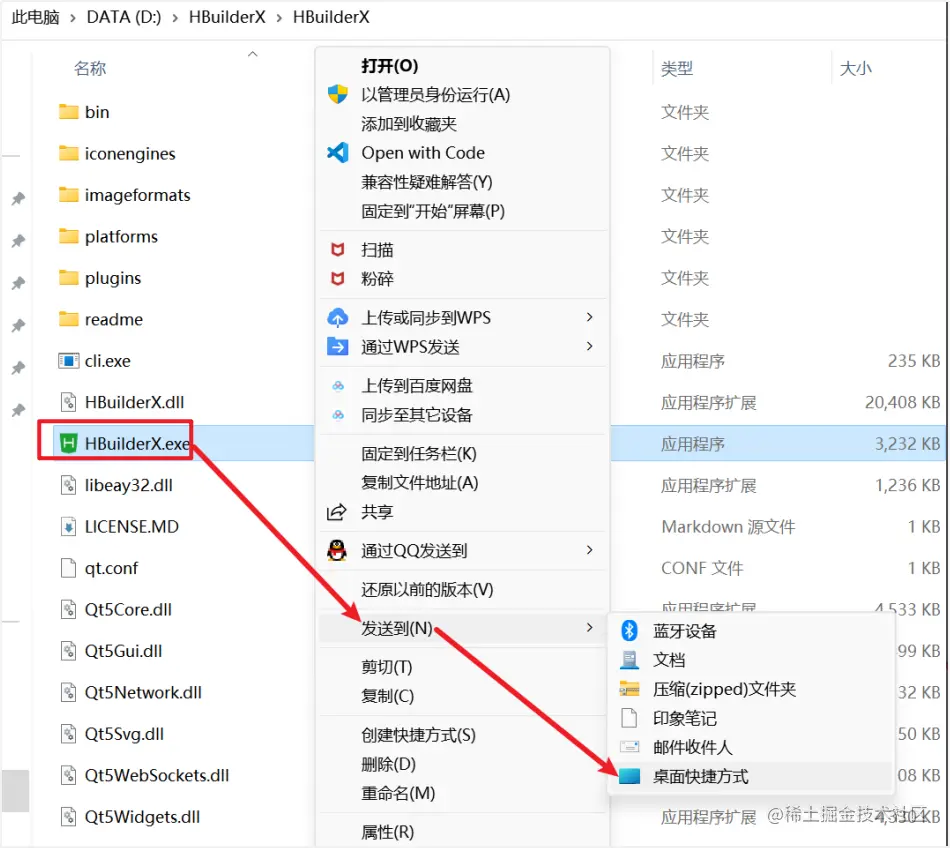Expand the 发送到(N) submenu arrow
Viewport: 951px width, 848px height.
(x=590, y=628)
